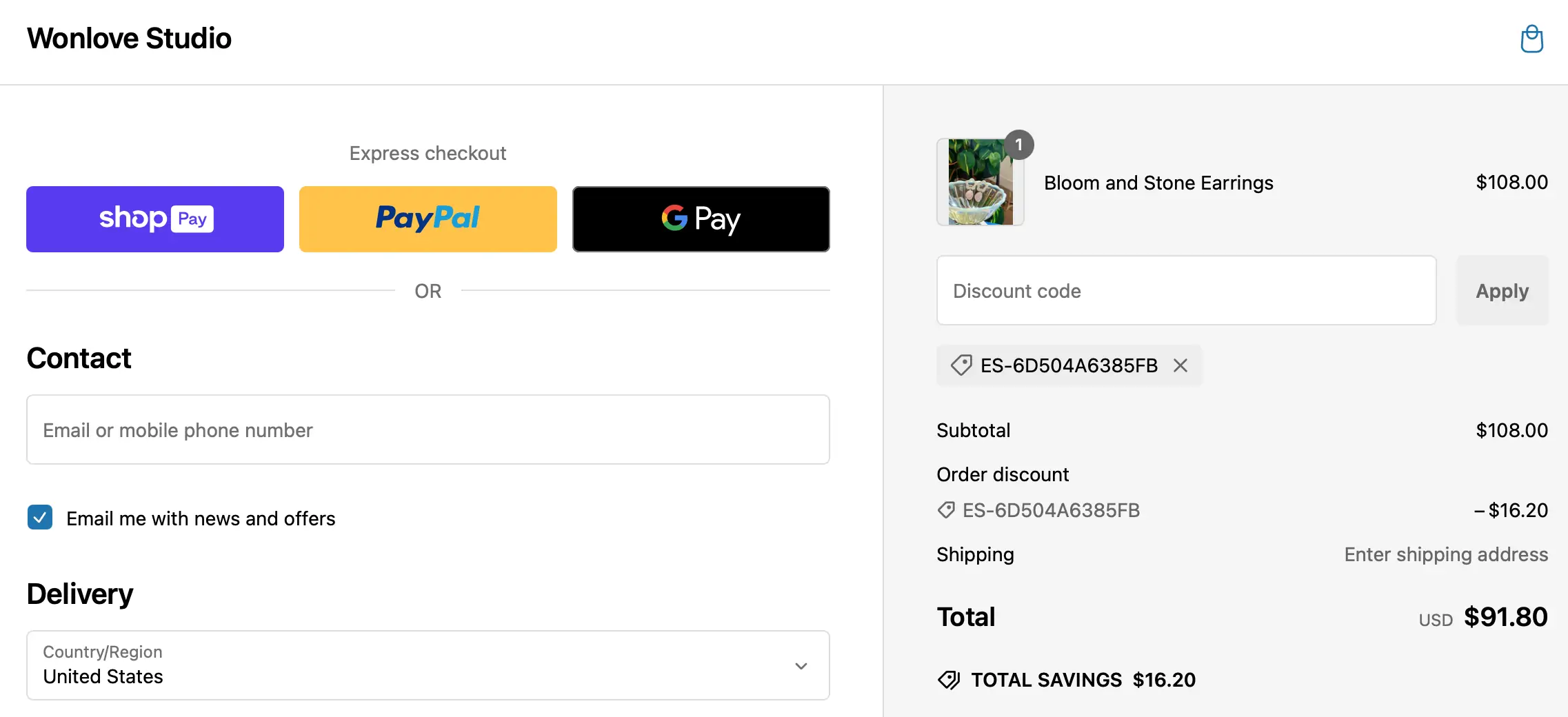Click the item quantity badge on thumbnail

click(1018, 145)
